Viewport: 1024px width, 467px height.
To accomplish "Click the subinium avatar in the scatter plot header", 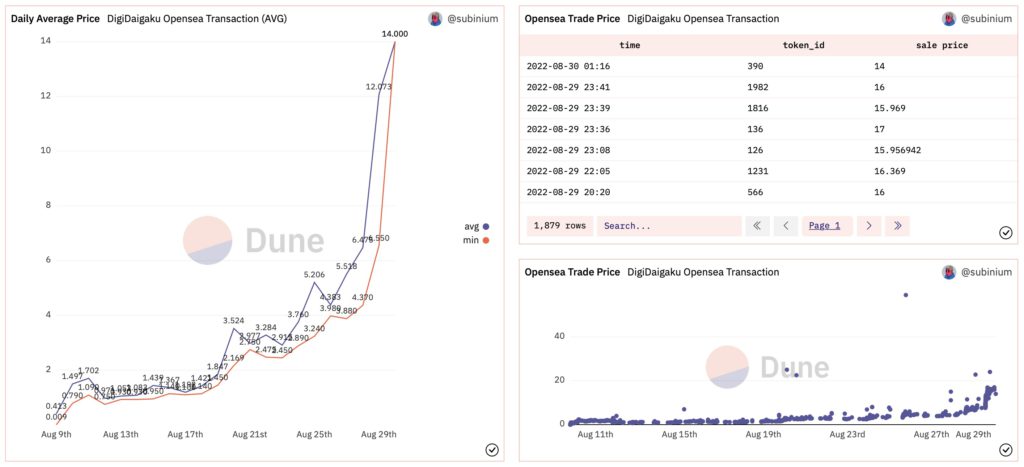I will (949, 272).
